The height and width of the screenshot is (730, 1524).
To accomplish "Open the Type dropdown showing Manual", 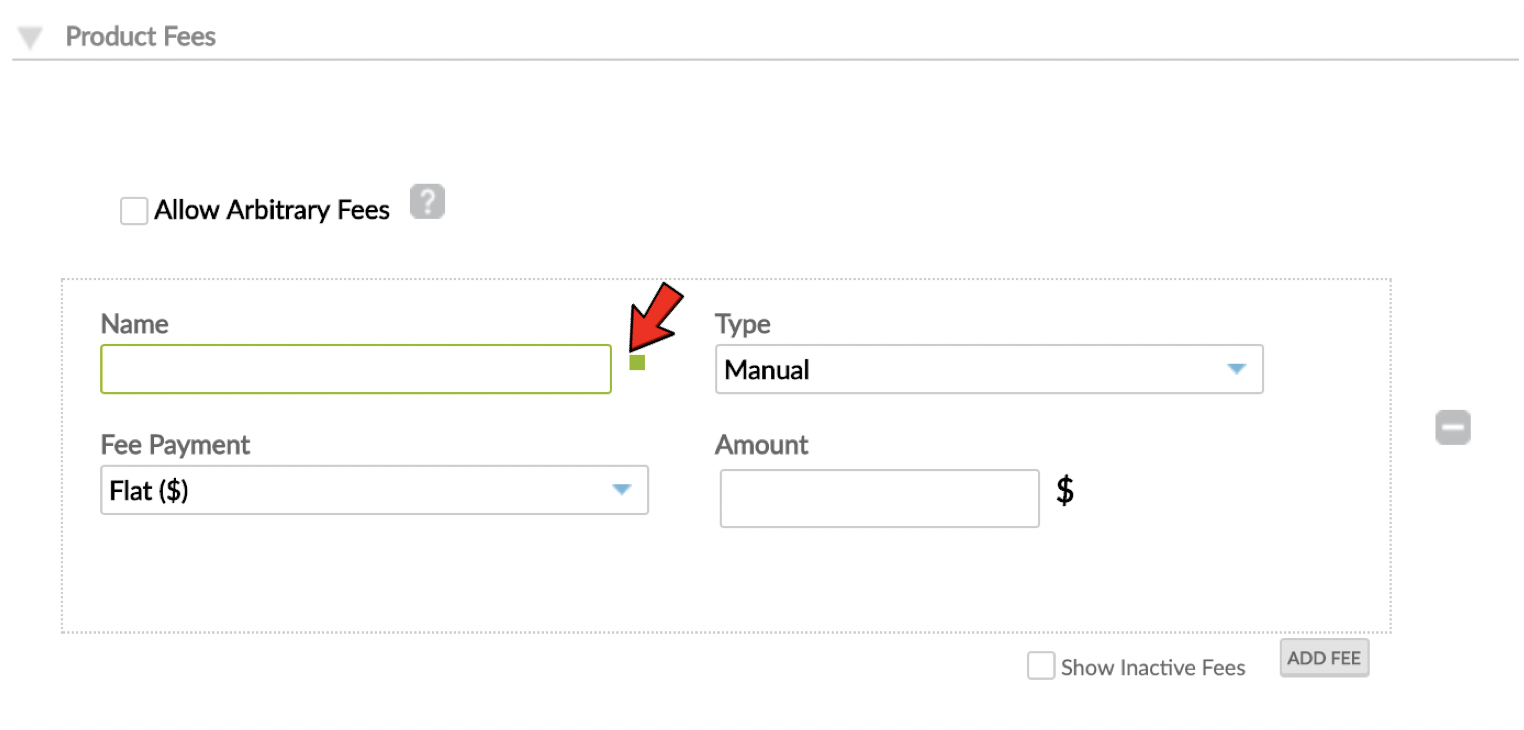I will tap(989, 369).
